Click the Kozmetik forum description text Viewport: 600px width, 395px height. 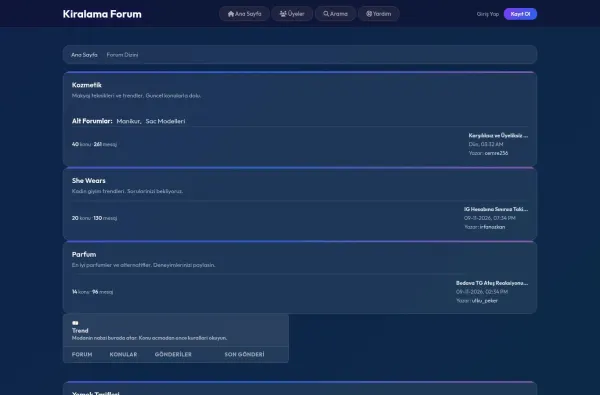136,96
